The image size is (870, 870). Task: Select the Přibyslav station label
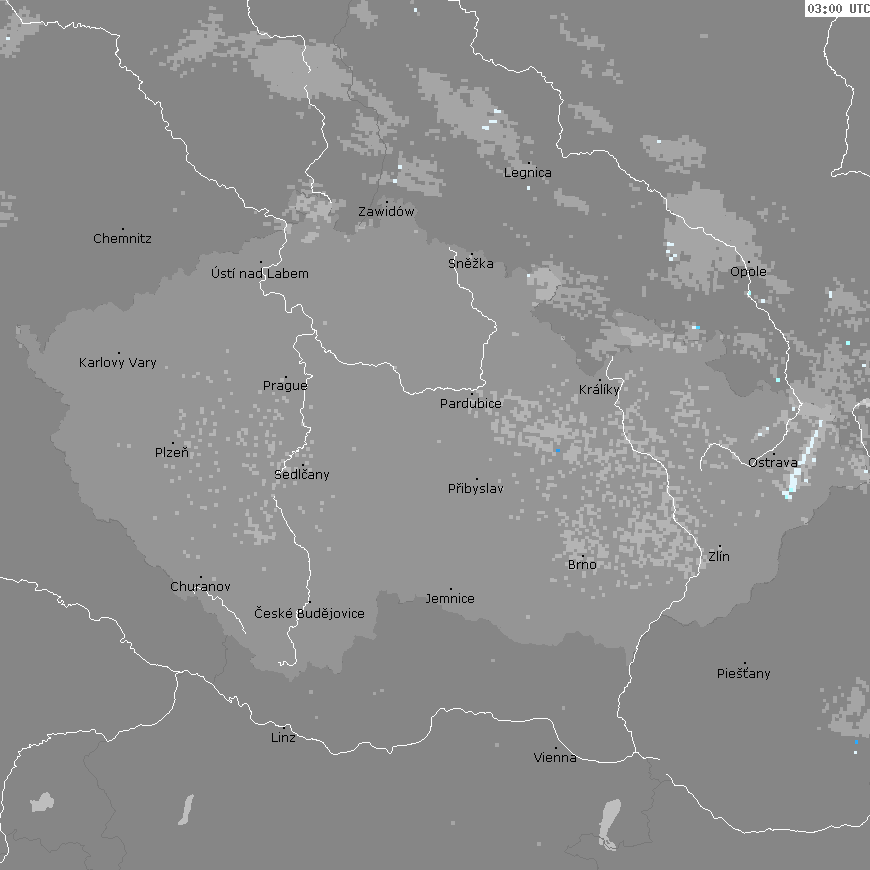[476, 489]
